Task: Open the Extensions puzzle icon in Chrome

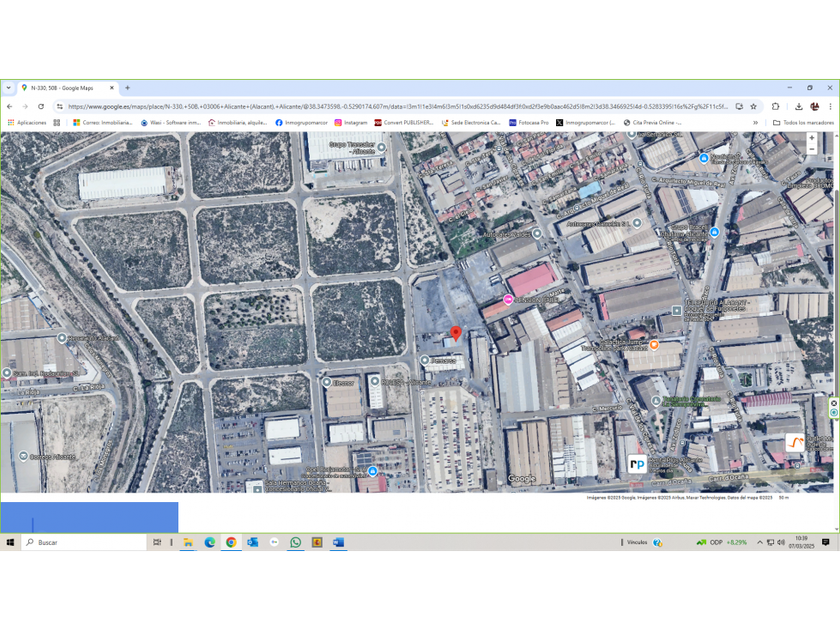Action: 776,106
